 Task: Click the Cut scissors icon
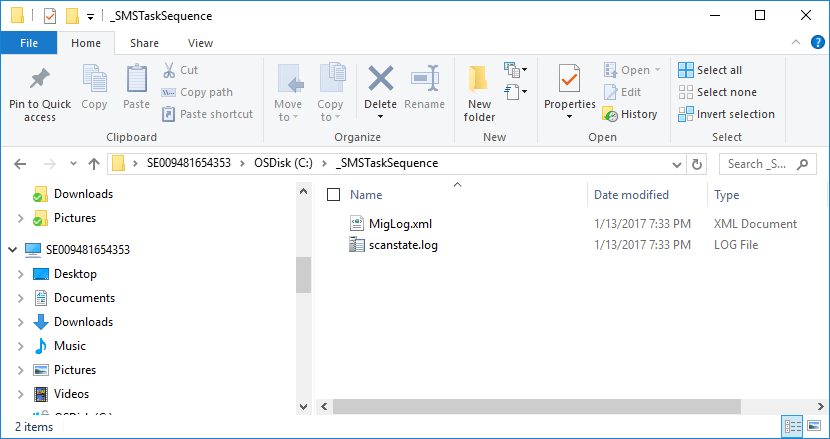pos(169,70)
